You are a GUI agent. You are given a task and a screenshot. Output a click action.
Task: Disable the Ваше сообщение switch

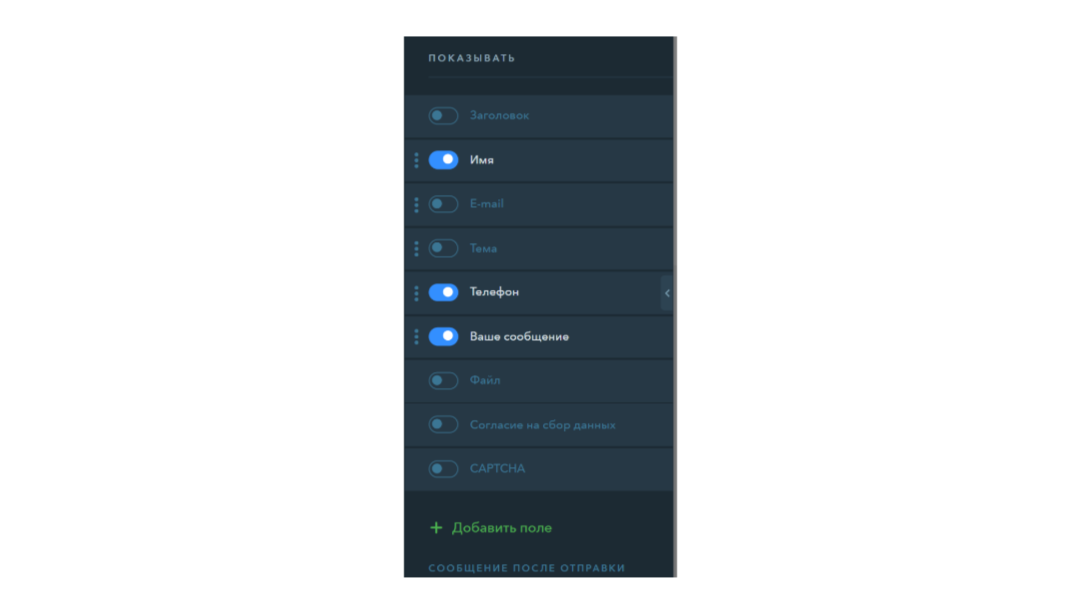point(443,336)
